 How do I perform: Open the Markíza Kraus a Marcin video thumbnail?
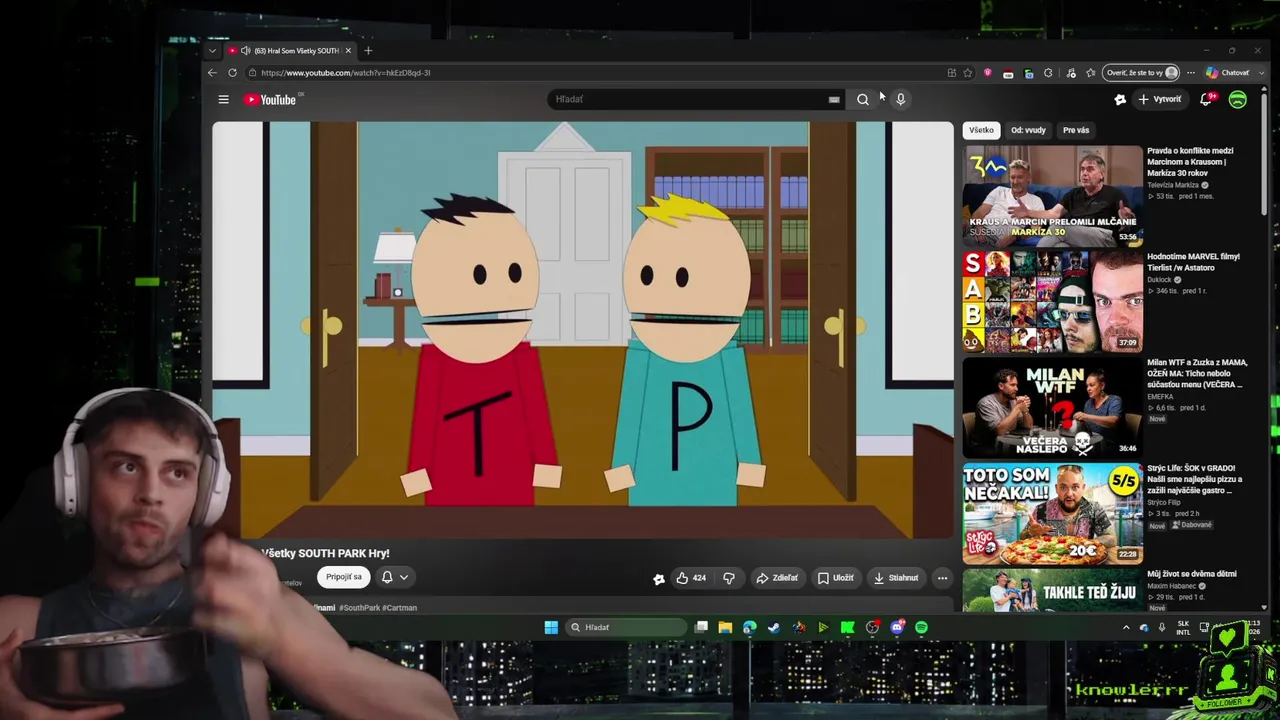tap(1052, 195)
